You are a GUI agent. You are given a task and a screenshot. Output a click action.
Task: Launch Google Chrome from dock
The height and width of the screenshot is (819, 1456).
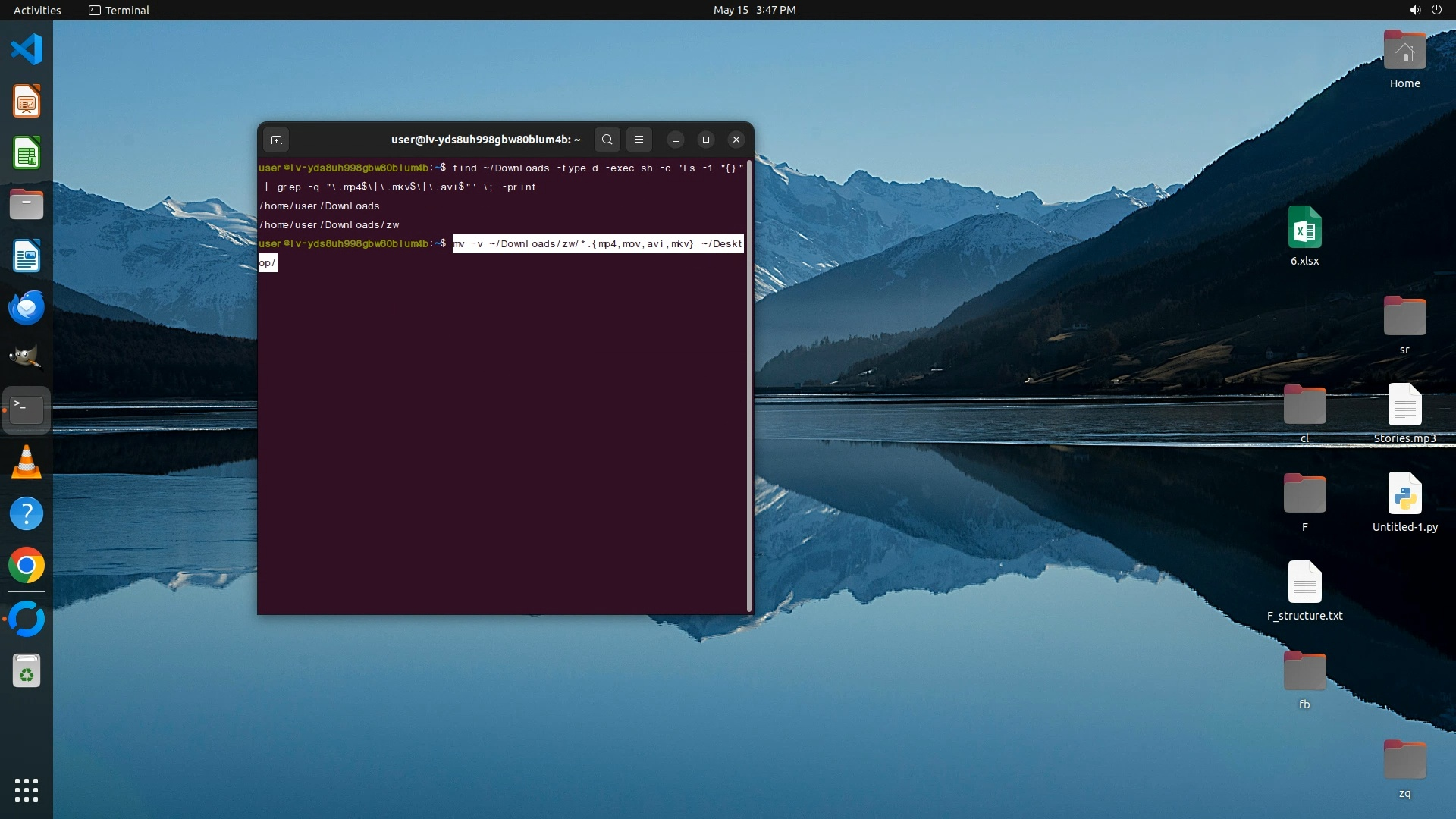click(x=27, y=566)
